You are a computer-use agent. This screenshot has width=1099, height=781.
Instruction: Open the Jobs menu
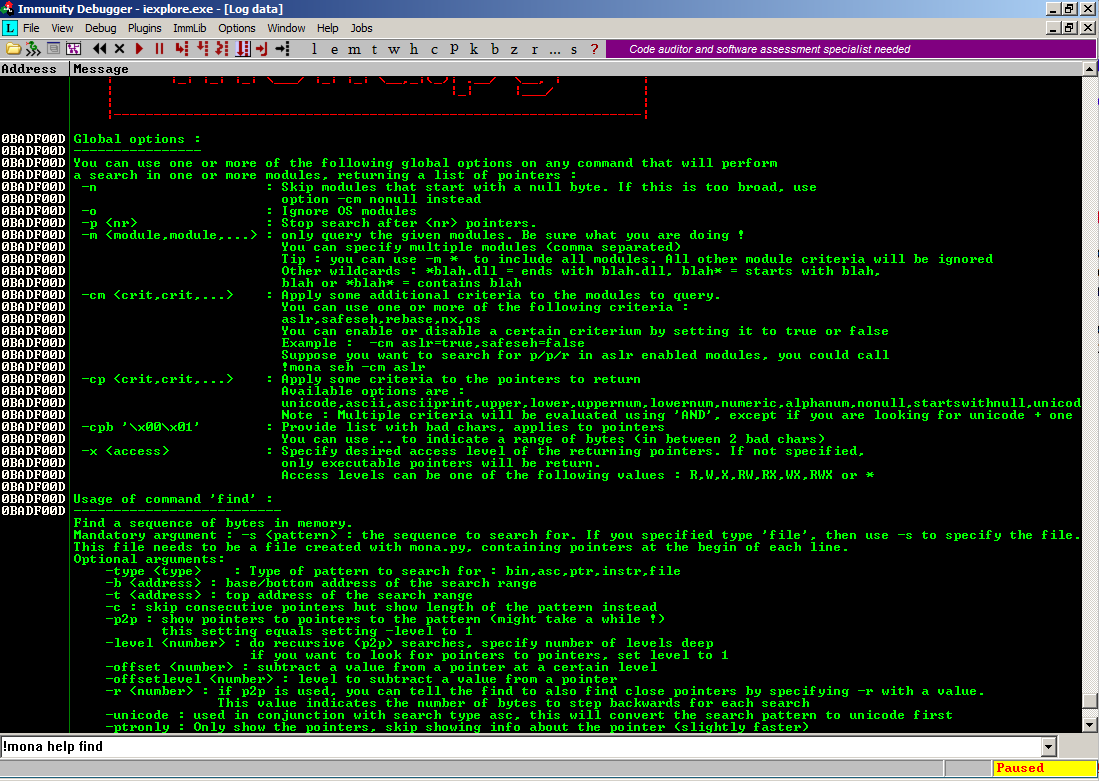(x=362, y=28)
